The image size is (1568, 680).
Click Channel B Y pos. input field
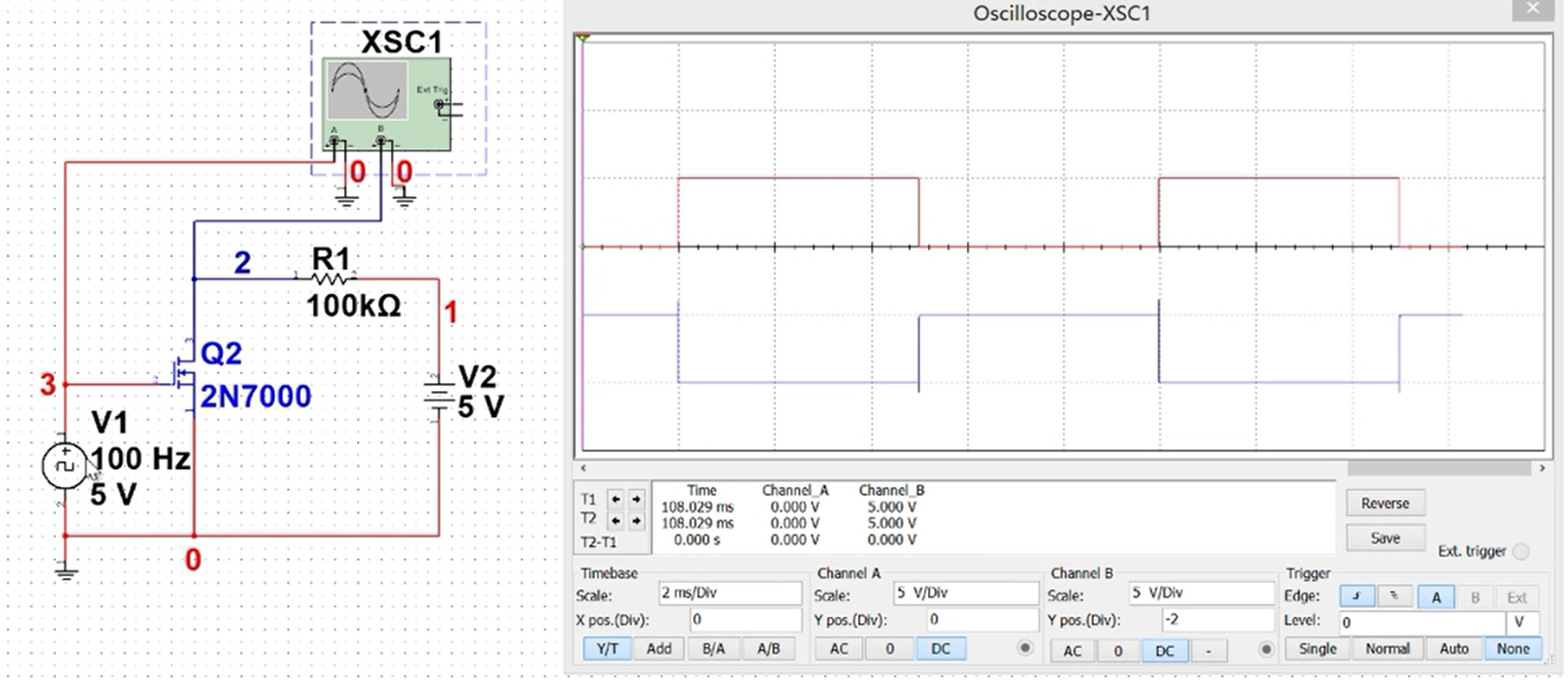[x=1216, y=620]
